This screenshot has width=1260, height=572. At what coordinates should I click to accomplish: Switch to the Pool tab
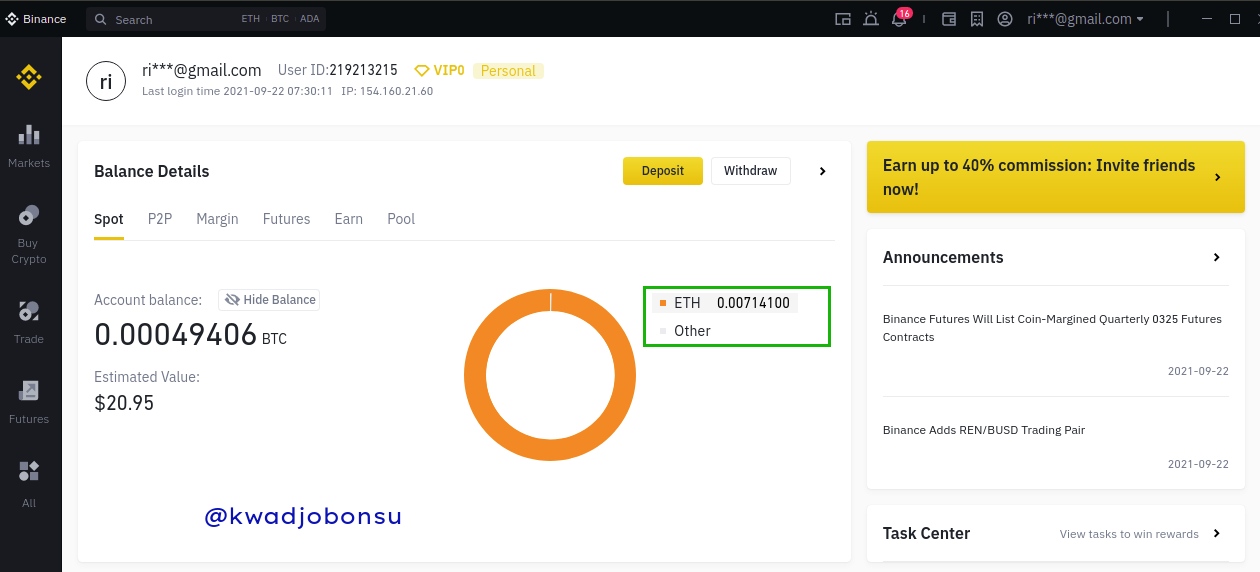(x=401, y=219)
